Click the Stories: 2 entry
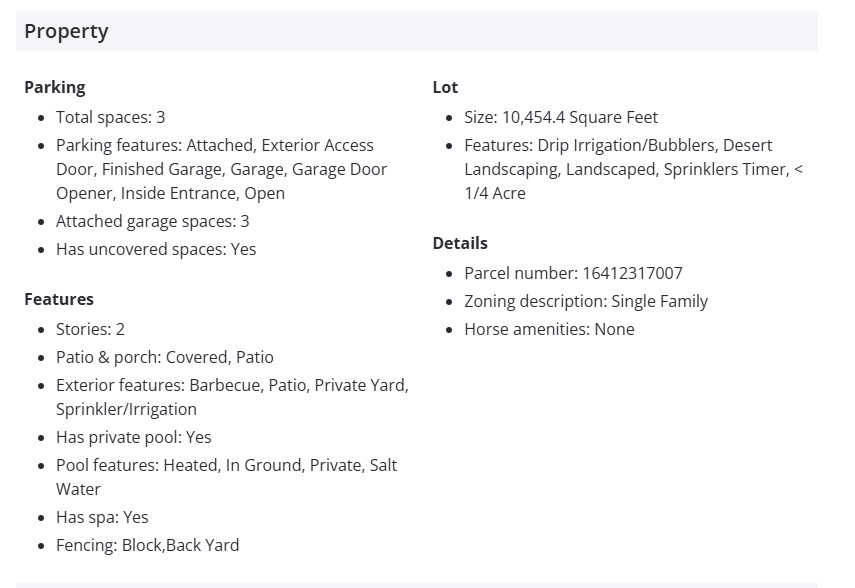The width and height of the screenshot is (855, 588). (x=90, y=329)
